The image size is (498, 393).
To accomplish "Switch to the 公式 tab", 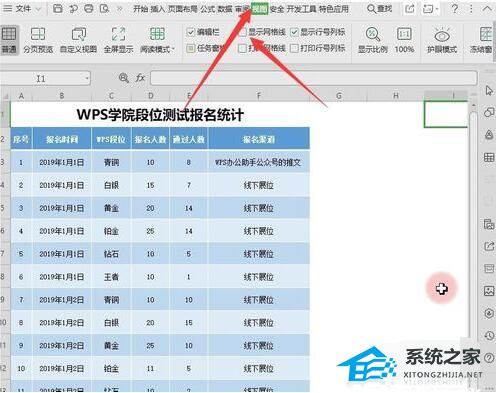I will 208,9.
